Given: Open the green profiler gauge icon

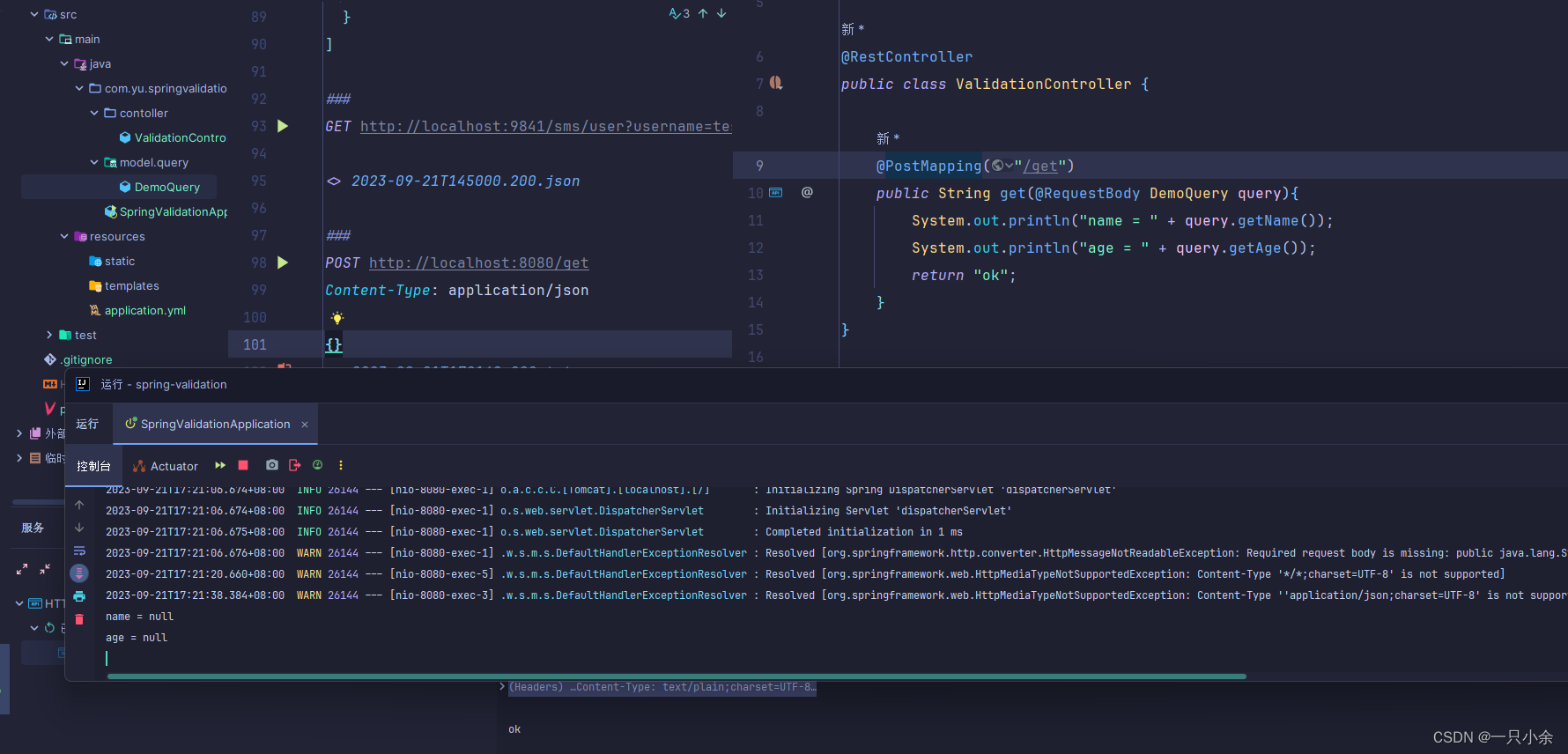Looking at the screenshot, I should [318, 465].
